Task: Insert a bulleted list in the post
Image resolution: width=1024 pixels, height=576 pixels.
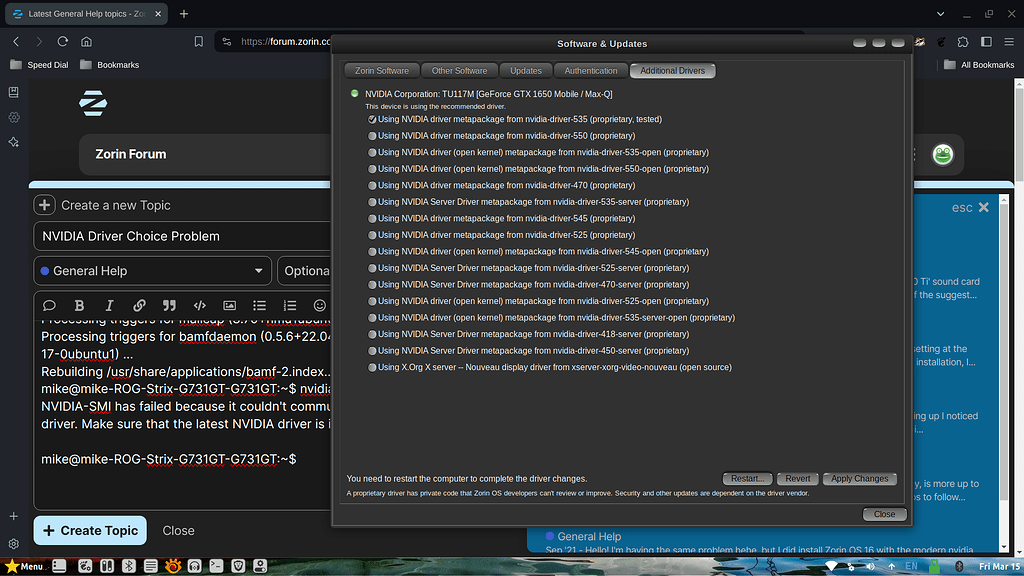Action: pos(259,305)
